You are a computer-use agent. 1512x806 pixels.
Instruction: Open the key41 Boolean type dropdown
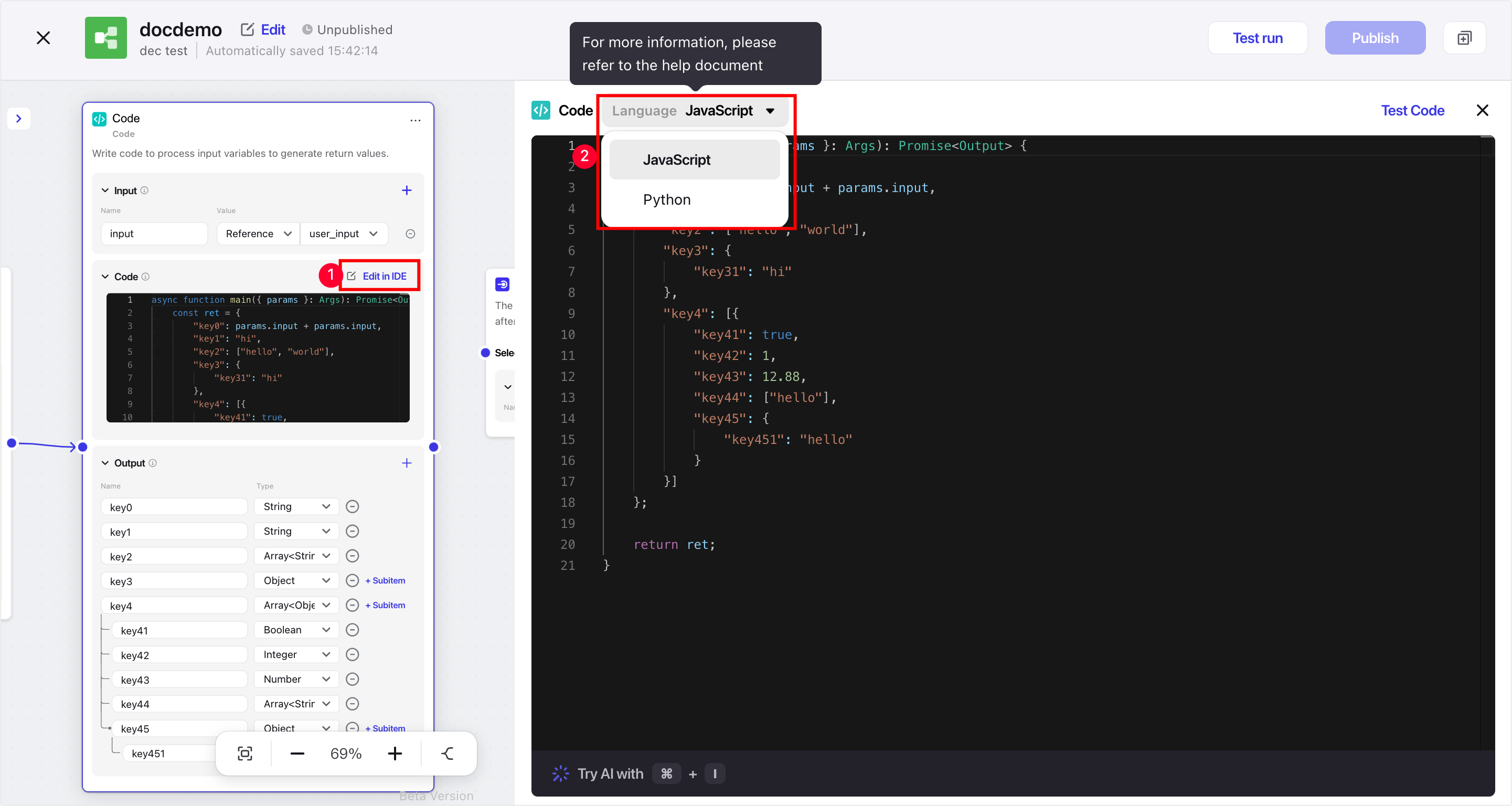[x=296, y=630]
